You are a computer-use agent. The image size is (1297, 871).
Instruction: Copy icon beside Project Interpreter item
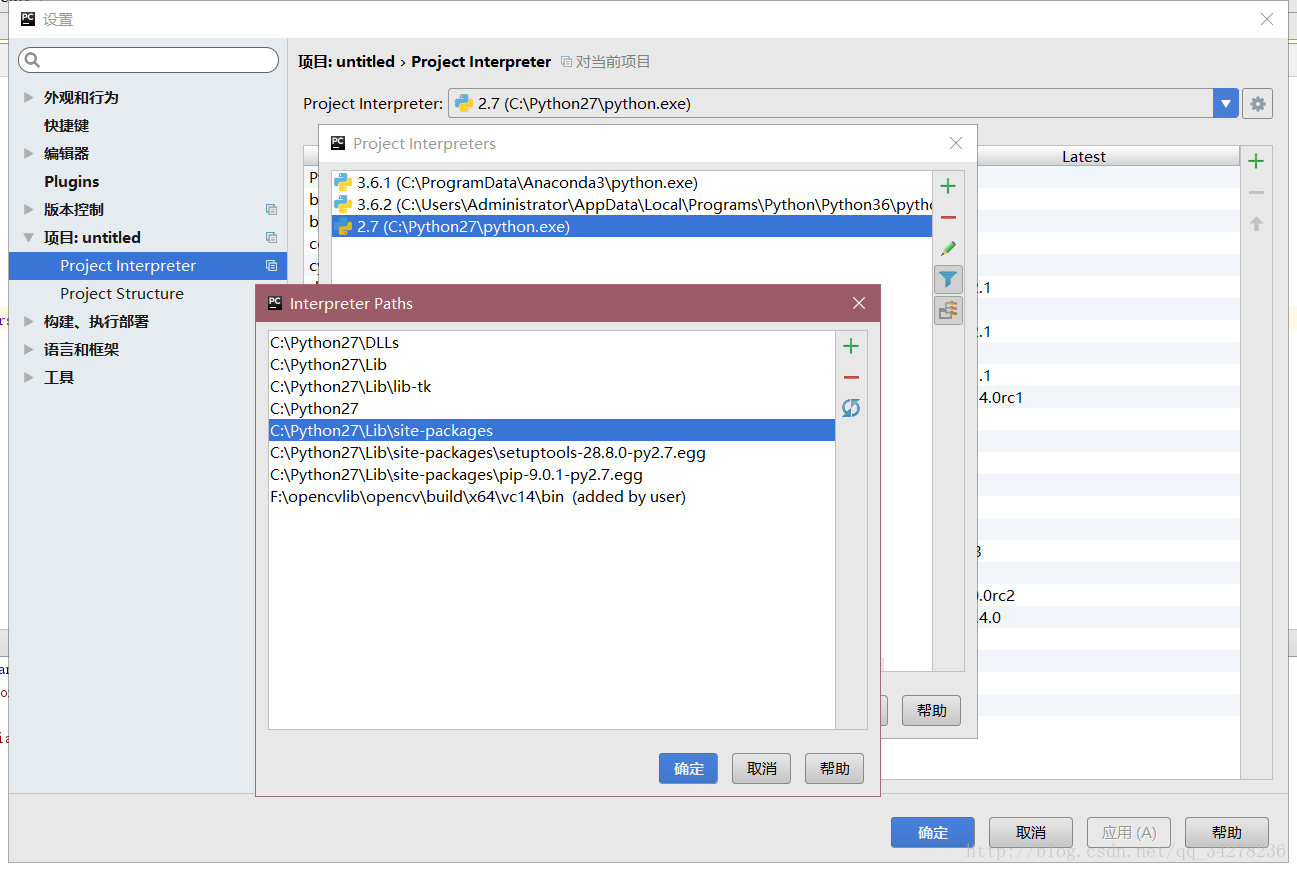point(271,265)
